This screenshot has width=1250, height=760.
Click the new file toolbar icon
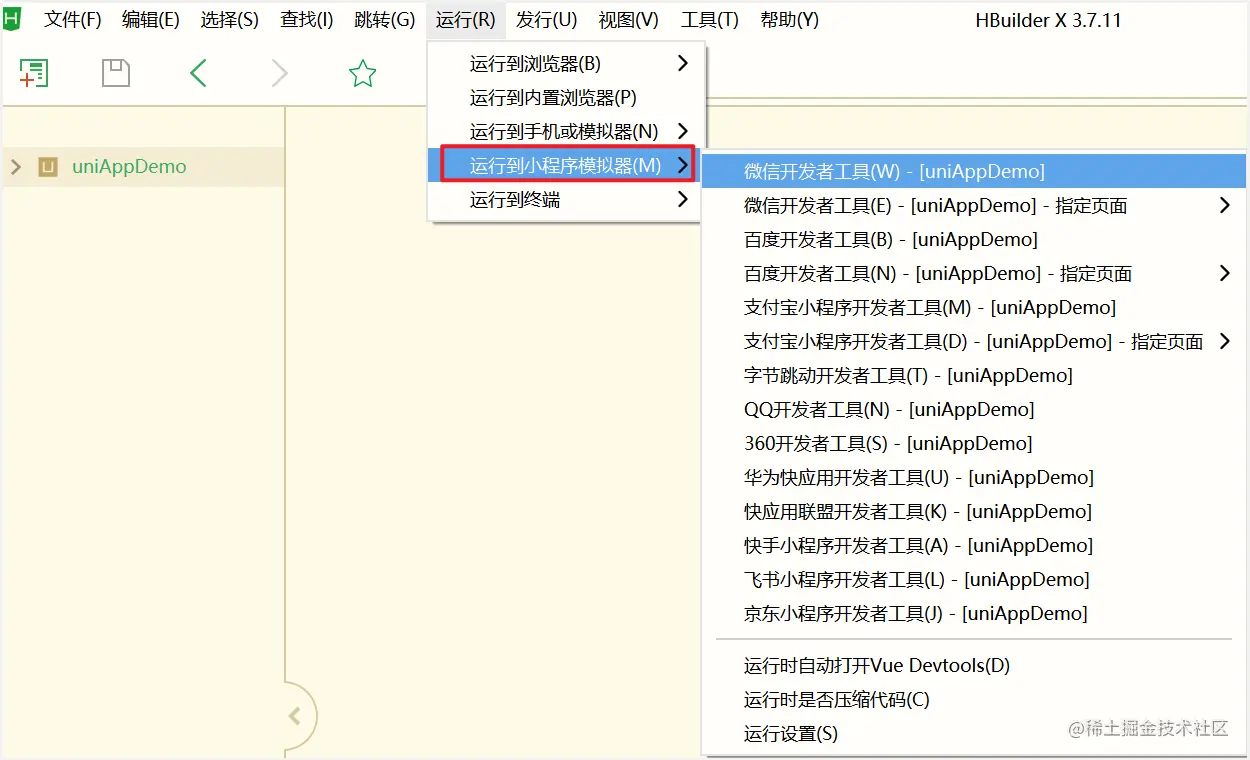coord(34,73)
